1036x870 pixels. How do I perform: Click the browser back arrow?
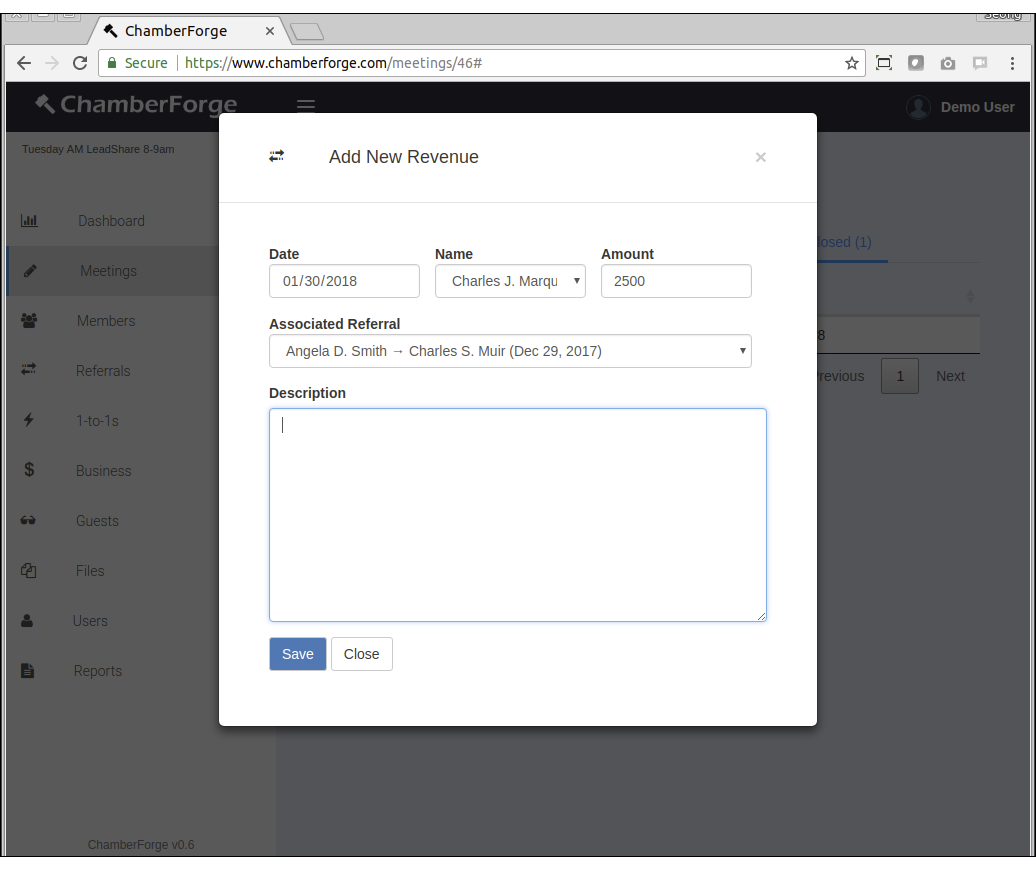point(24,63)
